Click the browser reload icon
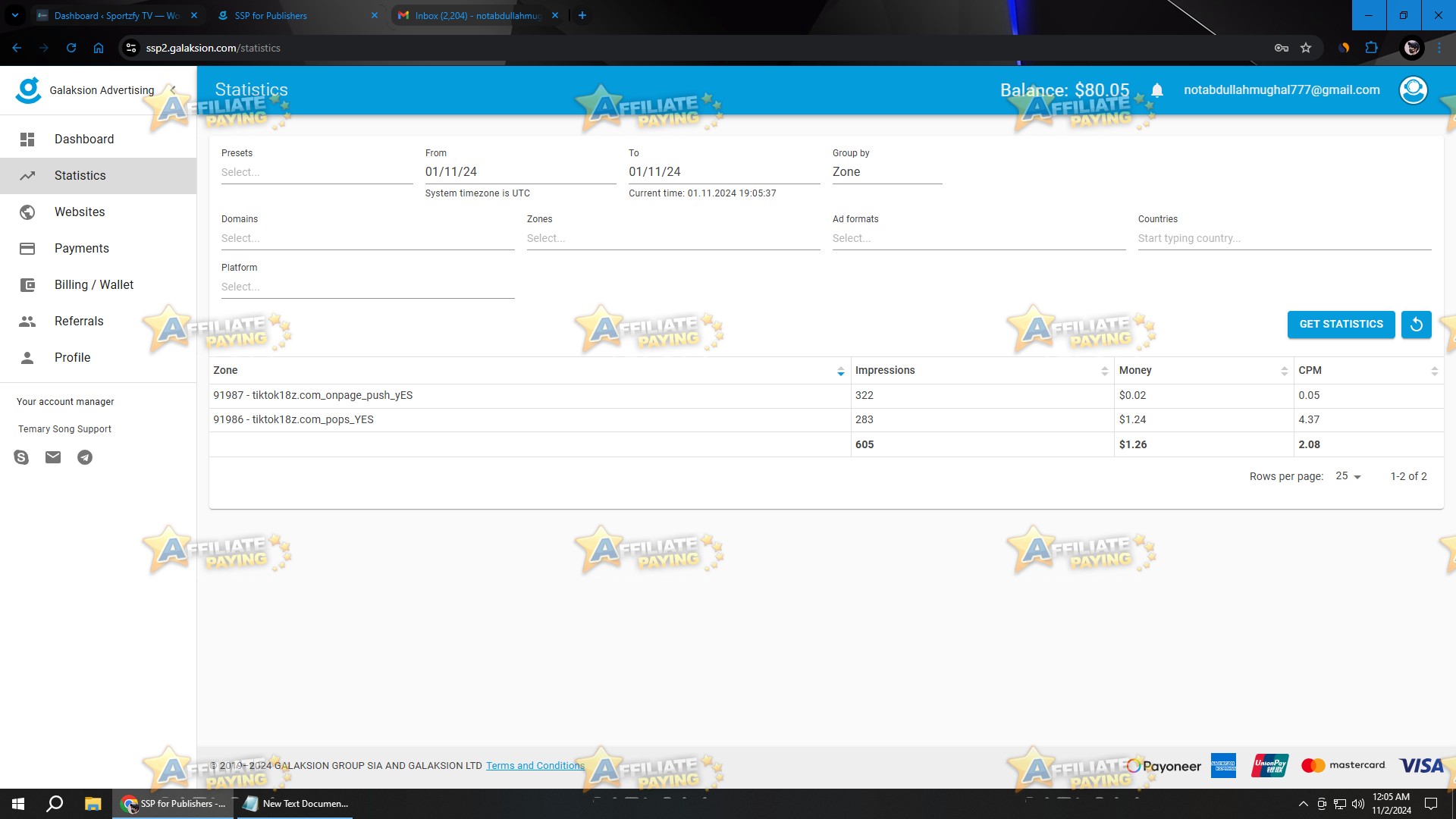Screen dimensions: 1456x819 pyautogui.click(x=71, y=48)
